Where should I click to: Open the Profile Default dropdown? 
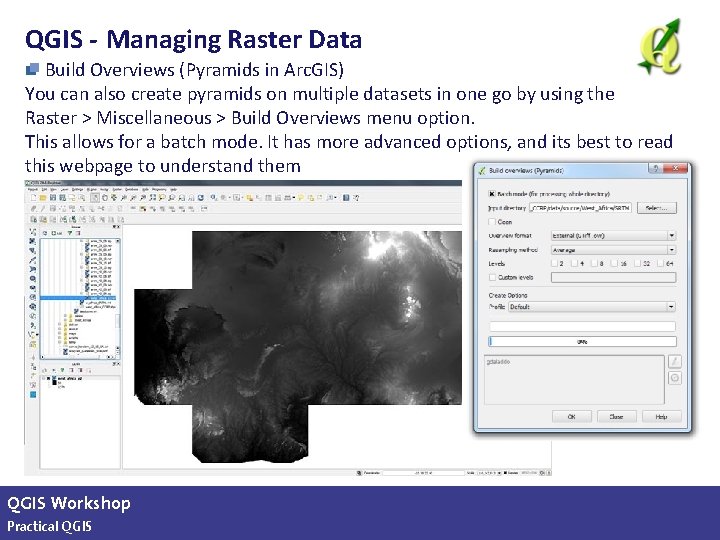(x=592, y=307)
